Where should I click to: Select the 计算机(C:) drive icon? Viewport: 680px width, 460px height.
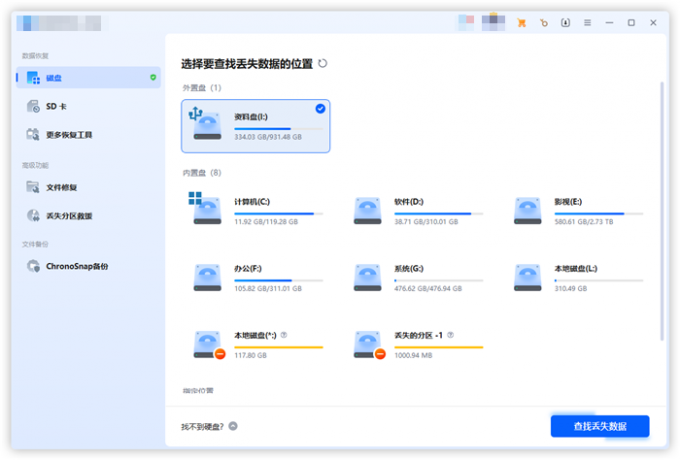pyautogui.click(x=205, y=208)
